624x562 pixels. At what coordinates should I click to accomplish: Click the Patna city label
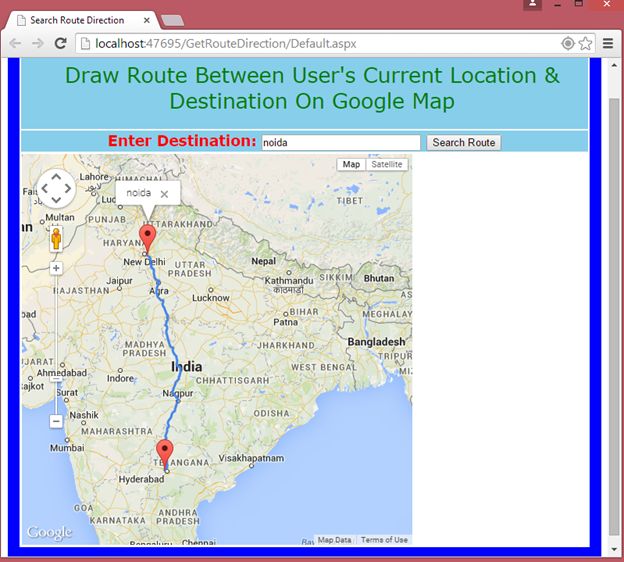click(x=285, y=322)
